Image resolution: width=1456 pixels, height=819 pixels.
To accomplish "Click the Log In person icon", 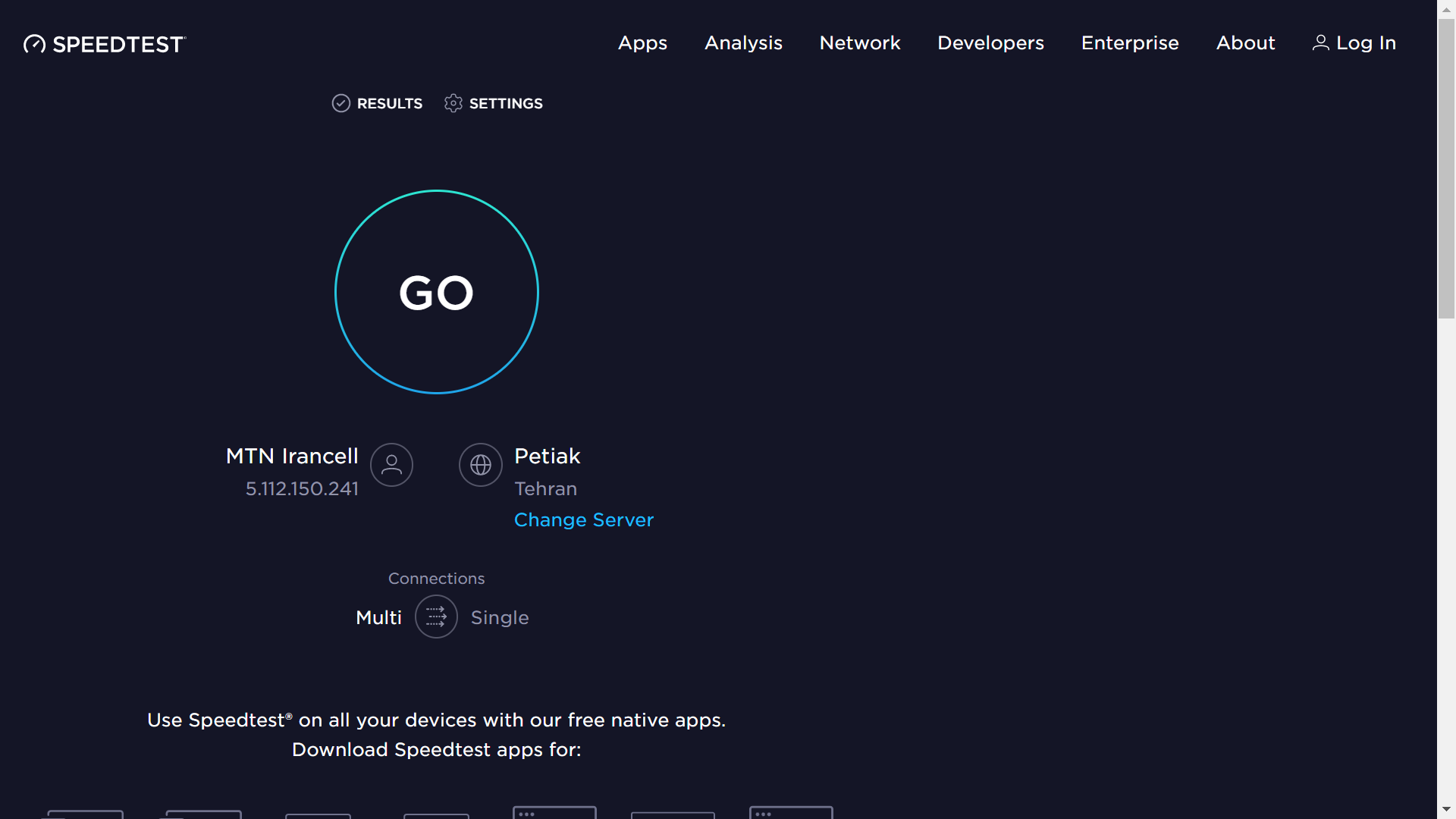I will pyautogui.click(x=1321, y=43).
